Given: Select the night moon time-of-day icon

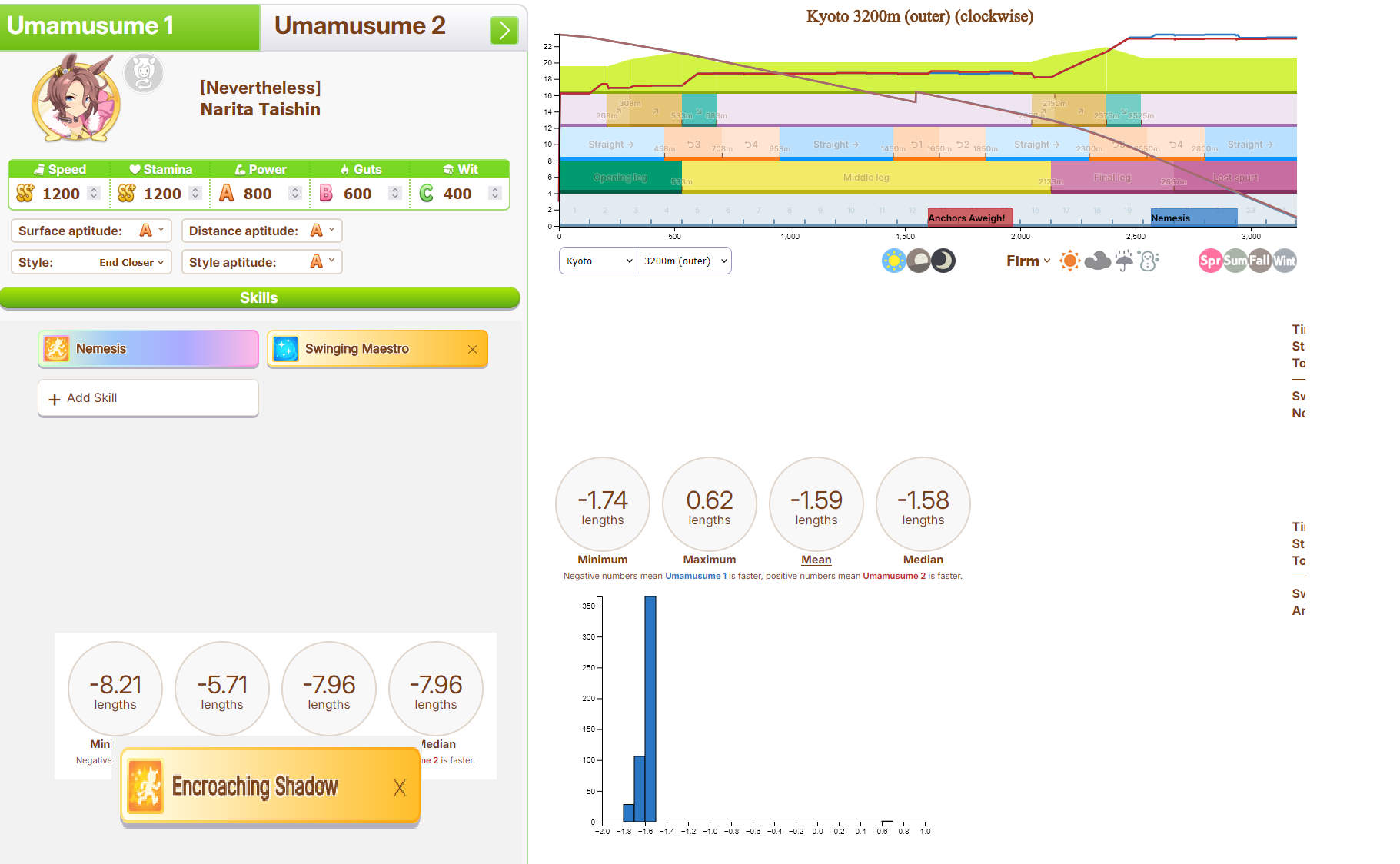Looking at the screenshot, I should coord(943,261).
